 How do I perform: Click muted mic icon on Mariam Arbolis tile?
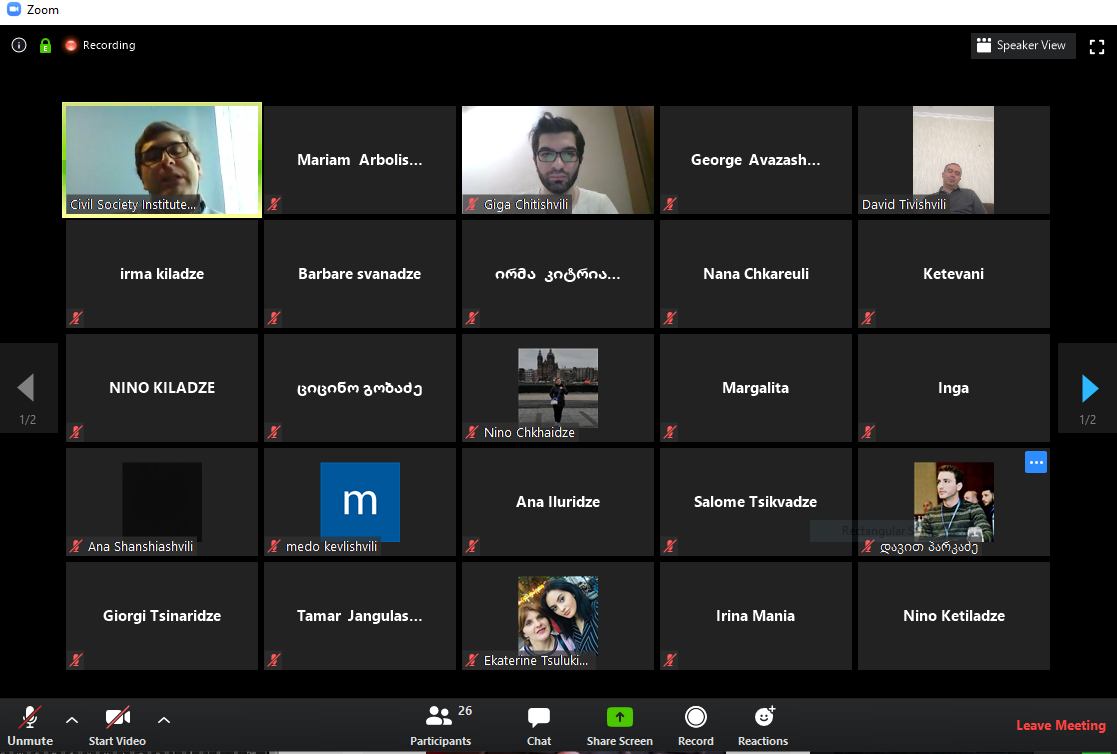[x=274, y=204]
